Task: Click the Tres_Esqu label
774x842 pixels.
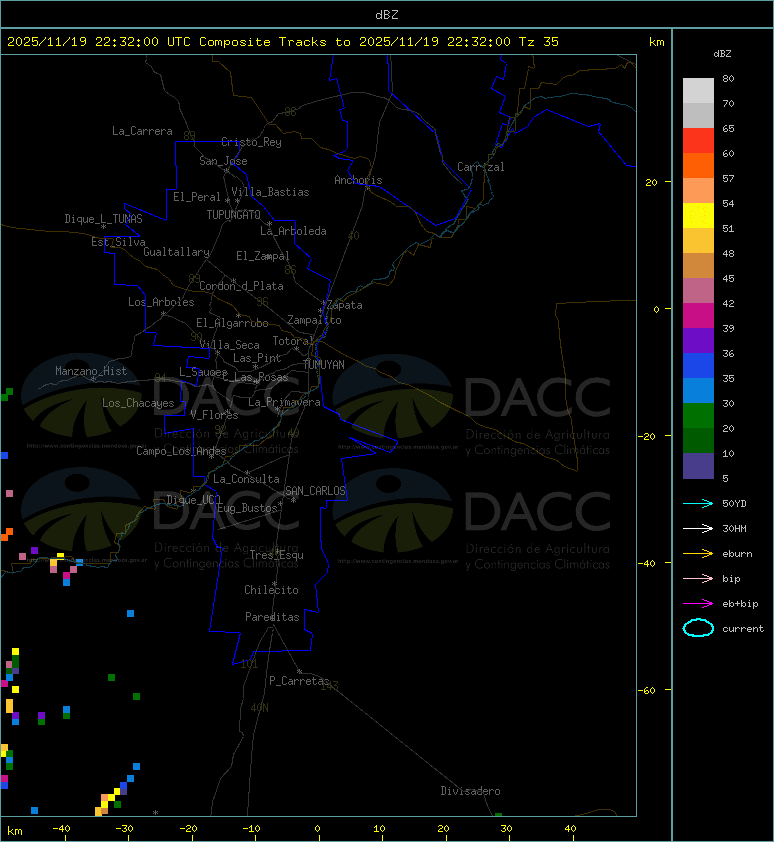Action: pyautogui.click(x=277, y=555)
